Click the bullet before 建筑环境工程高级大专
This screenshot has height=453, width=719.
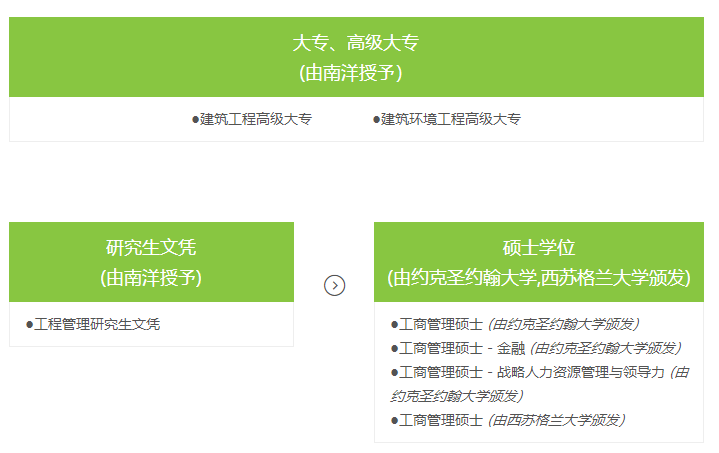coord(377,119)
